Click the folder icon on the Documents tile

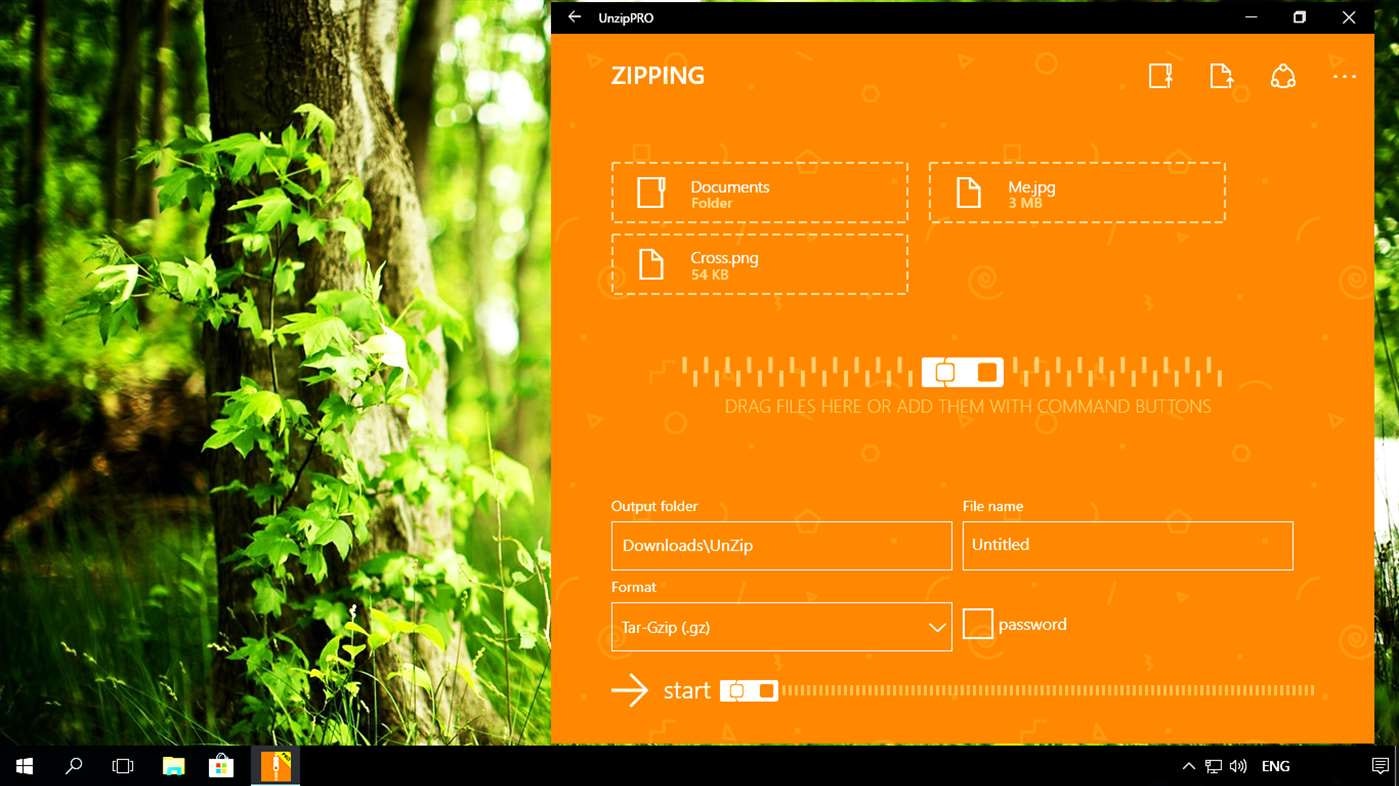(650, 192)
